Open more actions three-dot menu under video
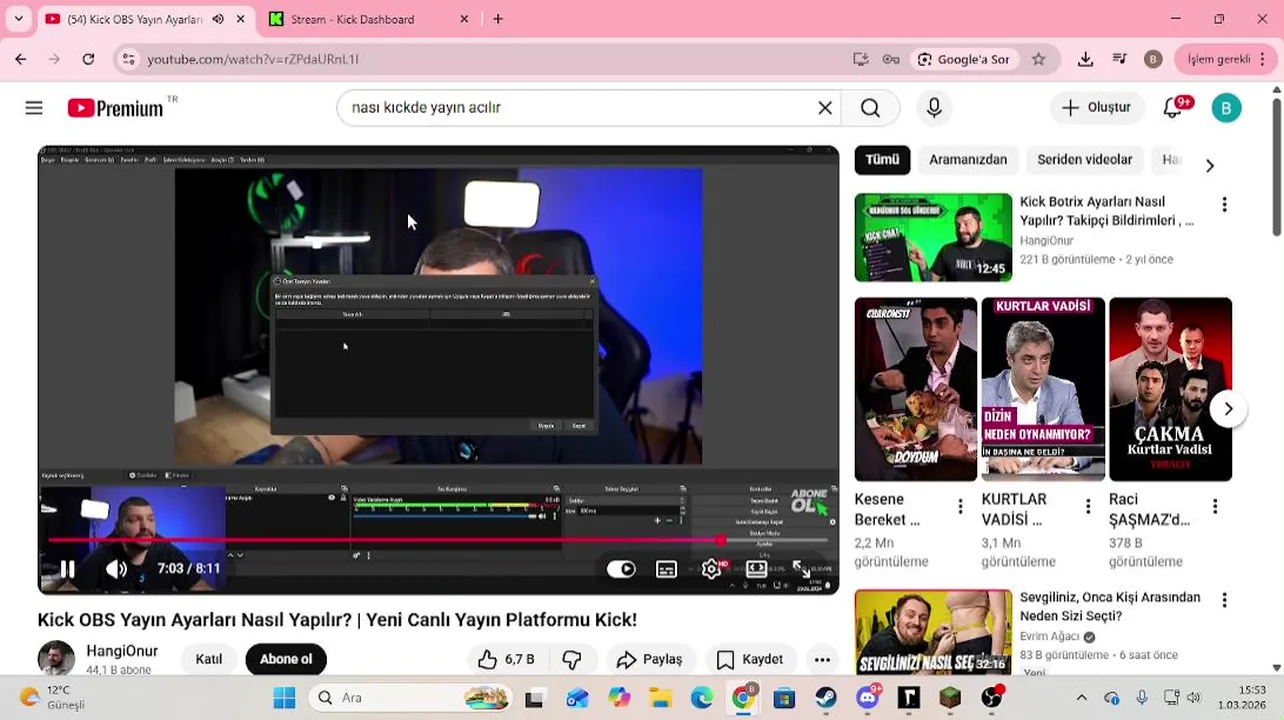Image resolution: width=1284 pixels, height=720 pixels. pyautogui.click(x=822, y=659)
